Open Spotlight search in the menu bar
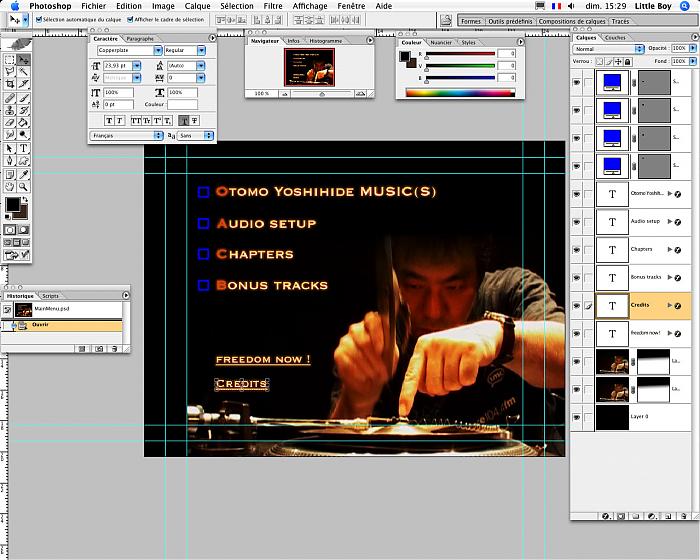The image size is (700, 560). pos(685,6)
